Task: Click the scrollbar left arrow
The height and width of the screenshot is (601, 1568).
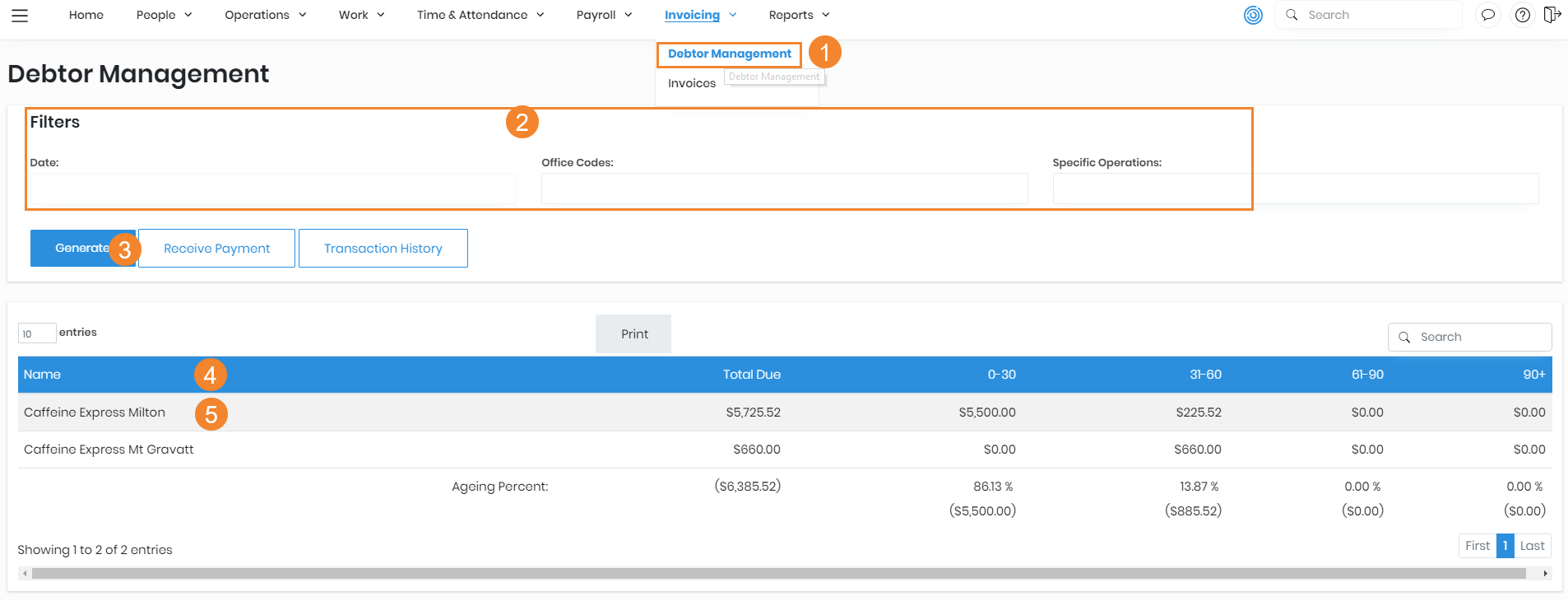Action: point(25,574)
